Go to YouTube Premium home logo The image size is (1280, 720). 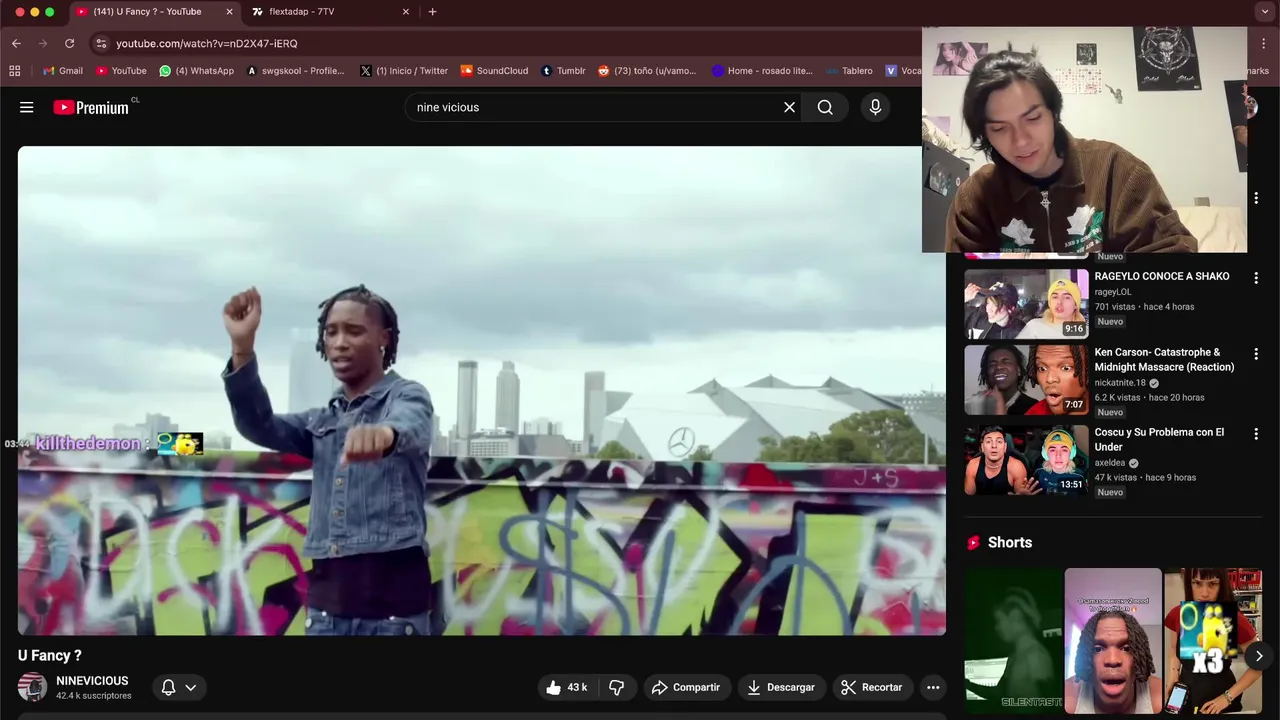point(91,107)
